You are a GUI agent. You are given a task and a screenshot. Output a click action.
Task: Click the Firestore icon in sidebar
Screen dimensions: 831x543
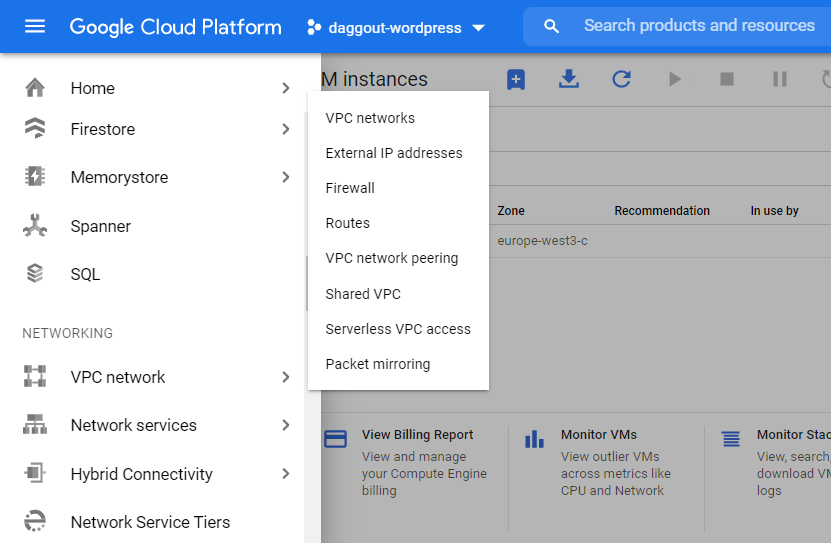(35, 129)
